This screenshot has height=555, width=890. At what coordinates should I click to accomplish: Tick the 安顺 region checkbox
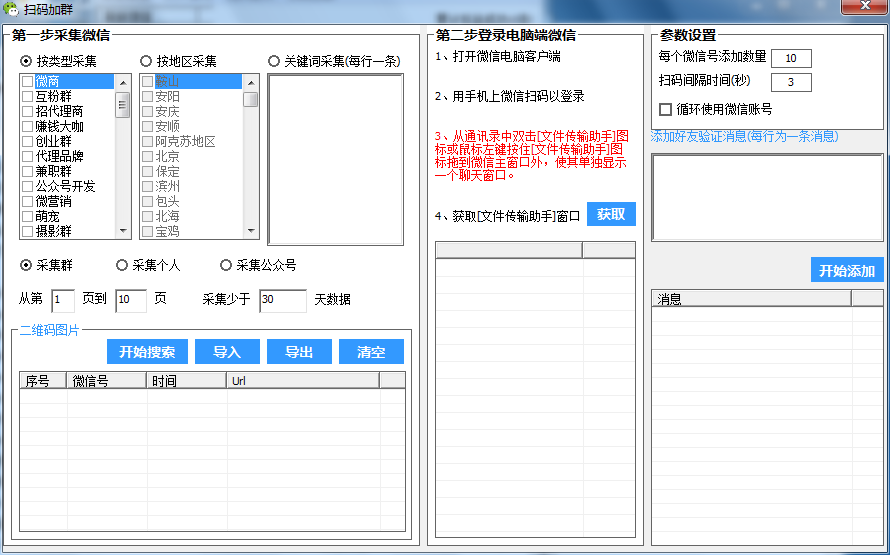148,127
